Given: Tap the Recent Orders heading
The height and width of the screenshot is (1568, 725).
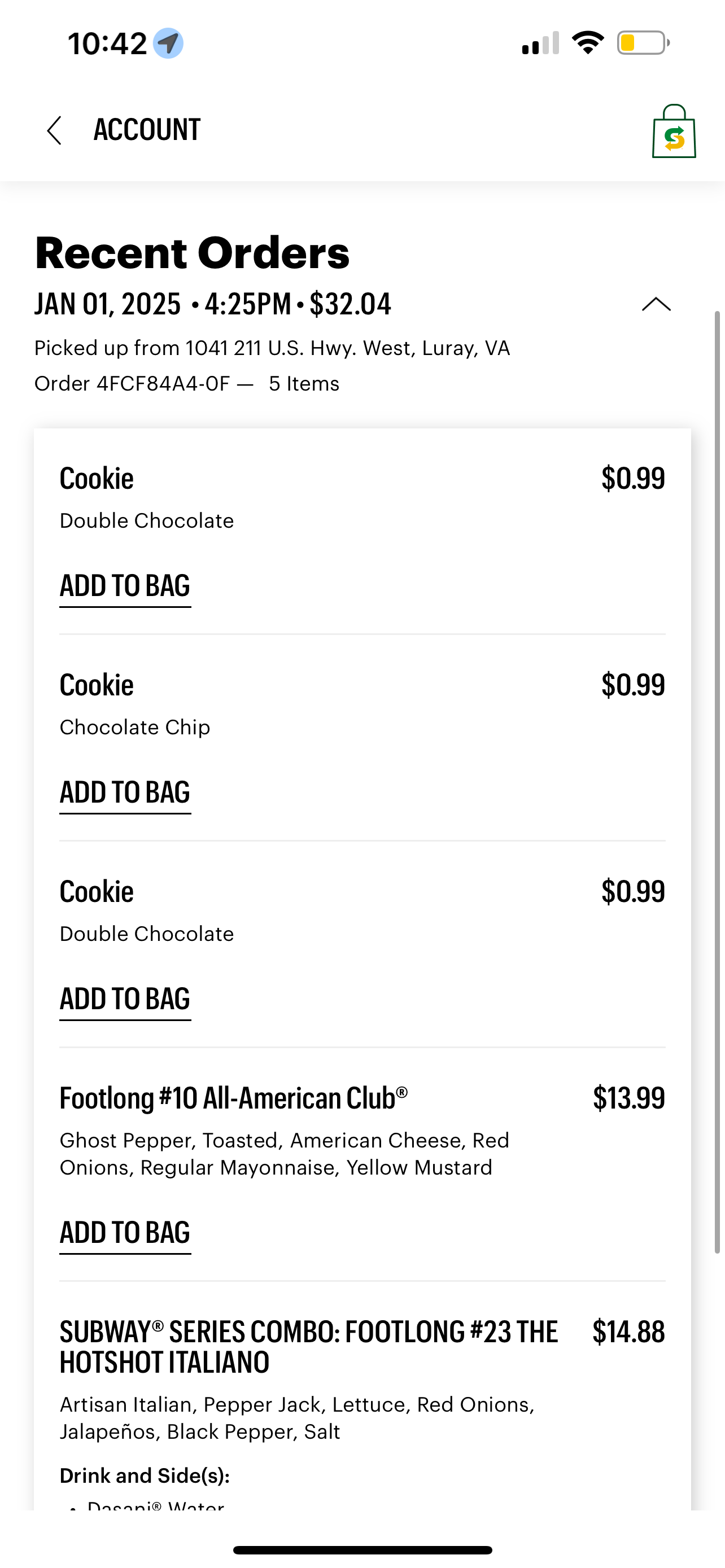Looking at the screenshot, I should point(193,253).
